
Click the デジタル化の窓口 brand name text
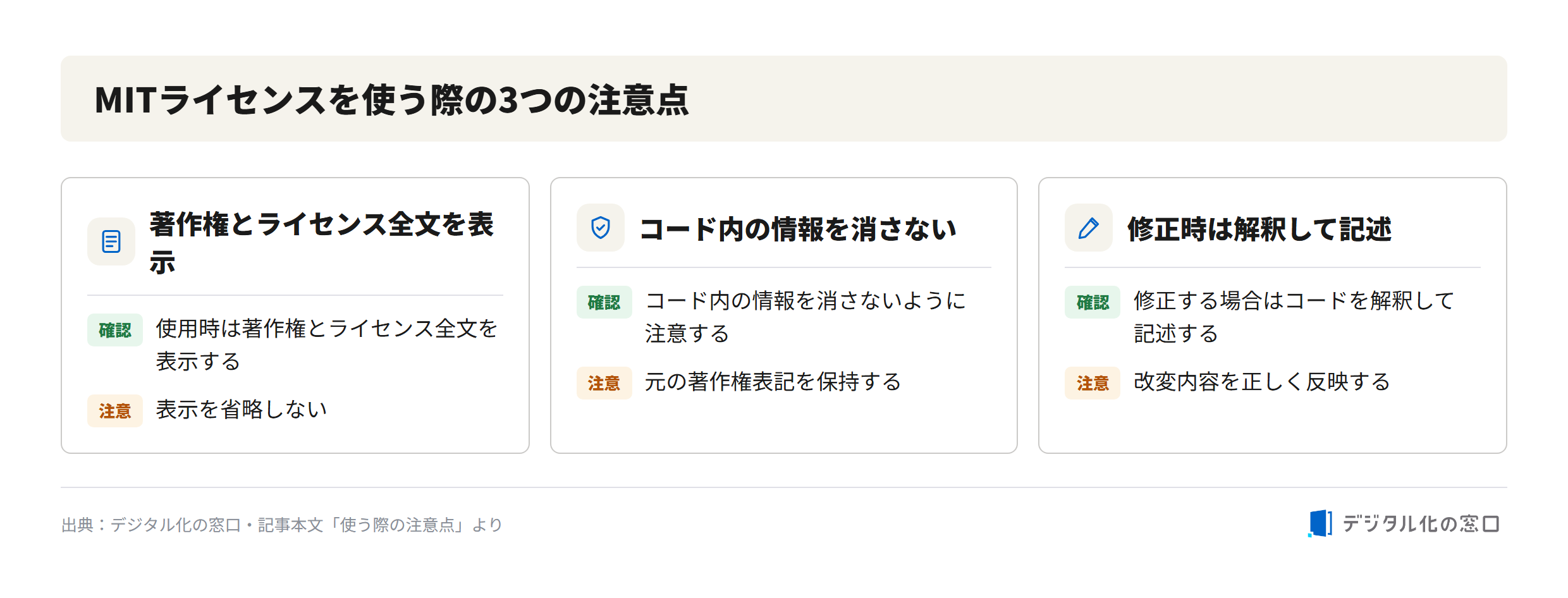pos(1421,523)
